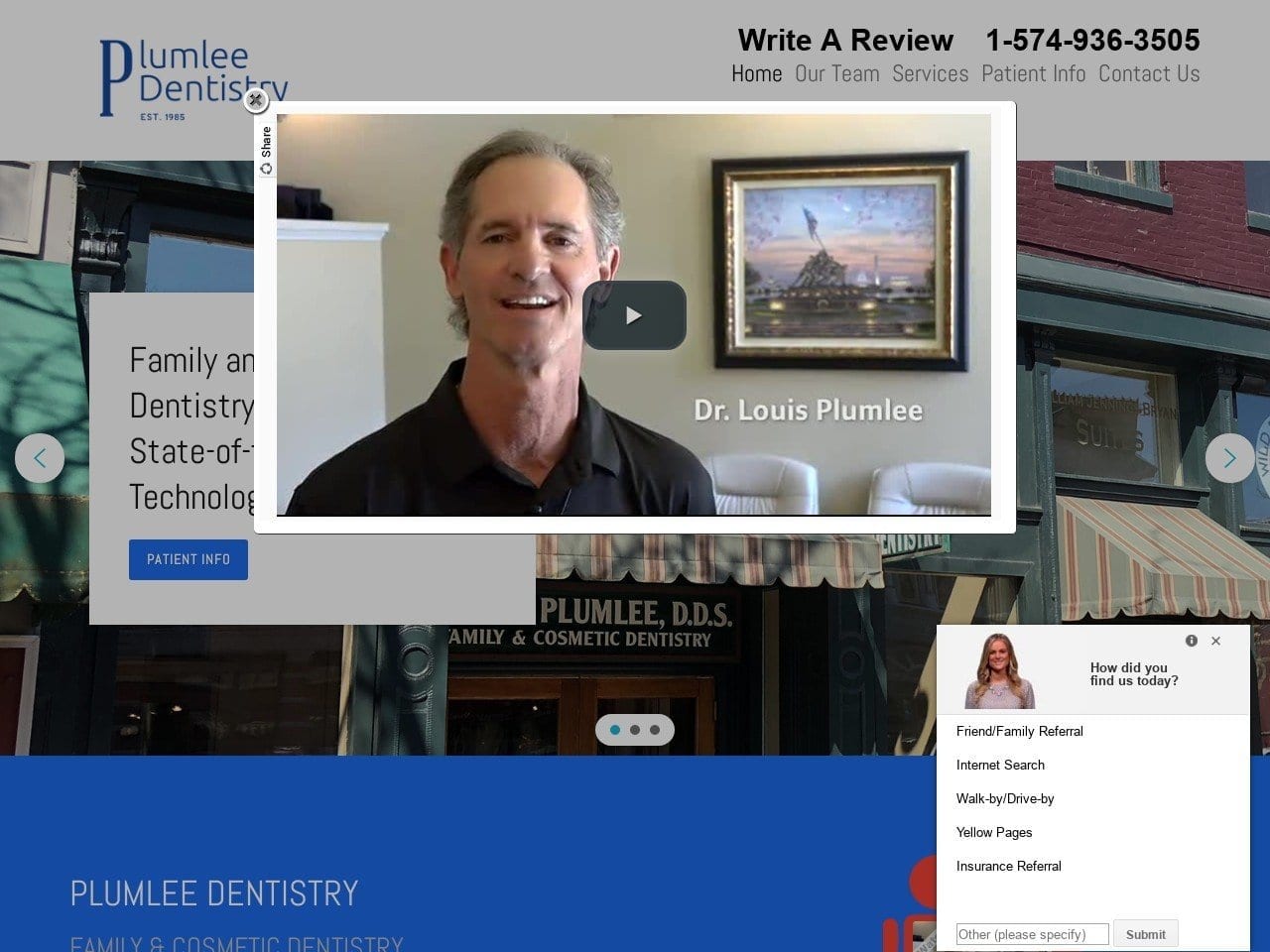Open the Services menu item
The width and height of the screenshot is (1270, 952).
(x=930, y=73)
